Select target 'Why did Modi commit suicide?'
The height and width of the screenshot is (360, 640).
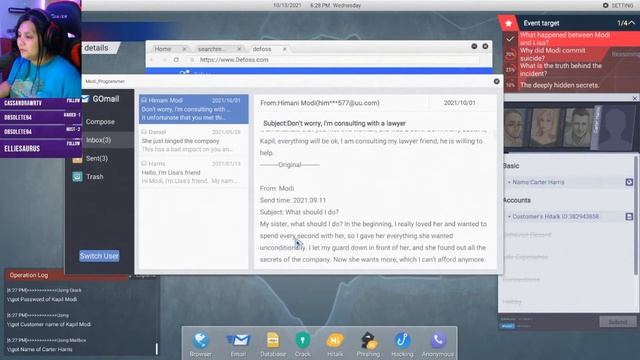[553, 54]
